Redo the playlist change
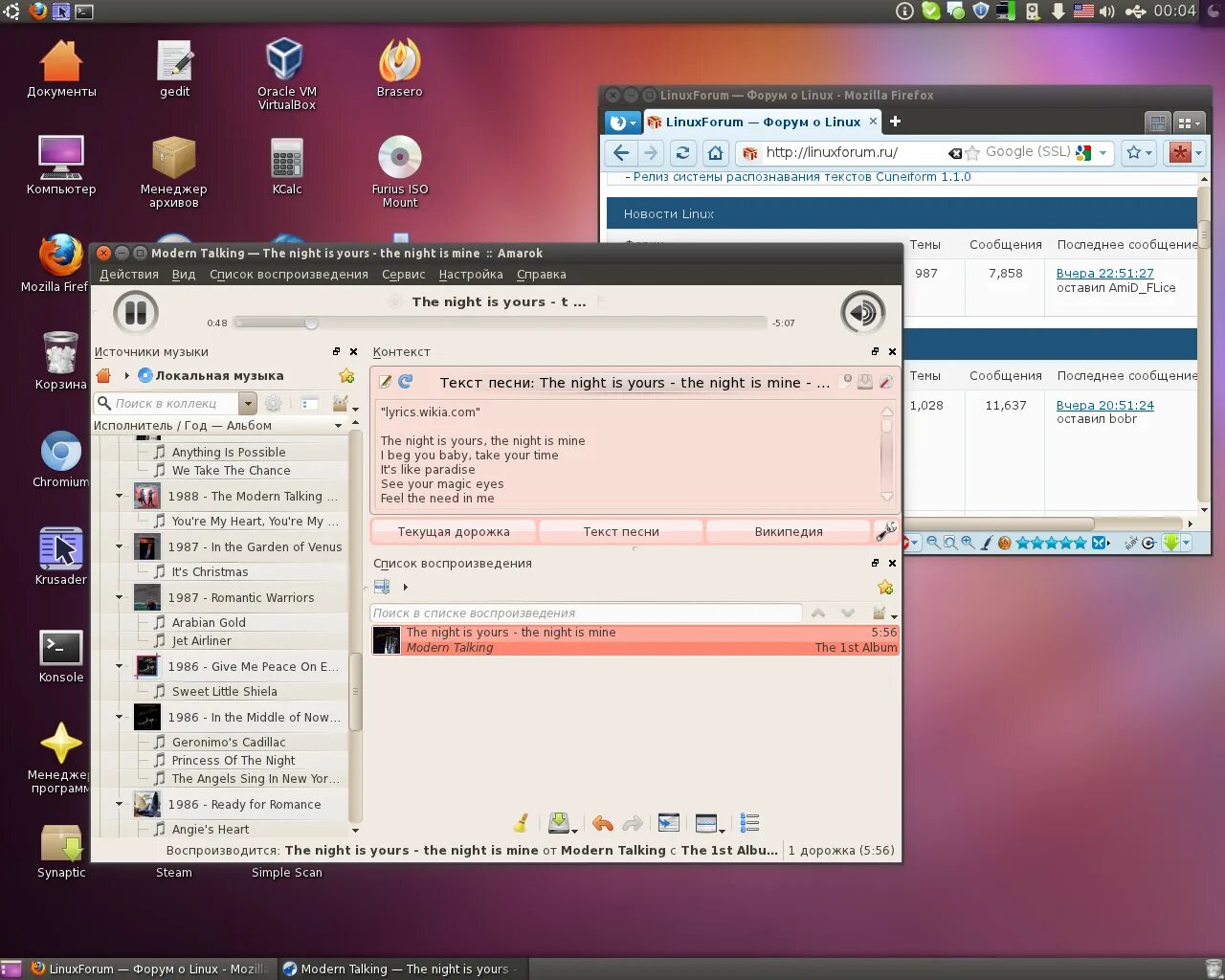This screenshot has width=1225, height=980. point(632,823)
